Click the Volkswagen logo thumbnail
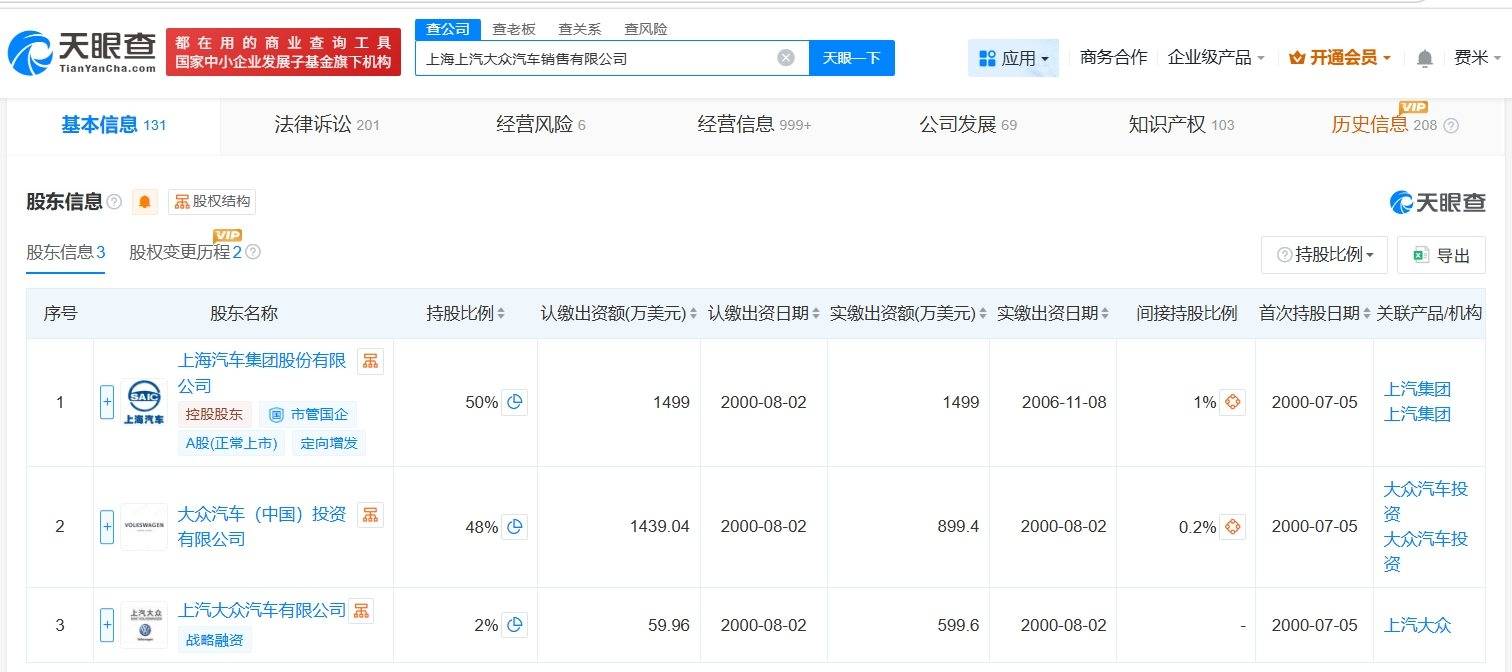Image resolution: width=1512 pixels, height=672 pixels. coord(144,526)
